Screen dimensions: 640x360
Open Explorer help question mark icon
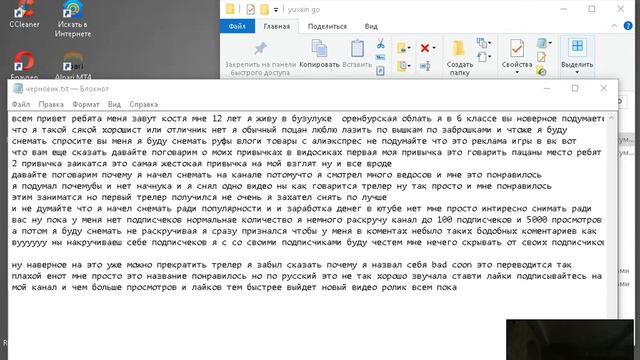pyautogui.click(x=628, y=26)
